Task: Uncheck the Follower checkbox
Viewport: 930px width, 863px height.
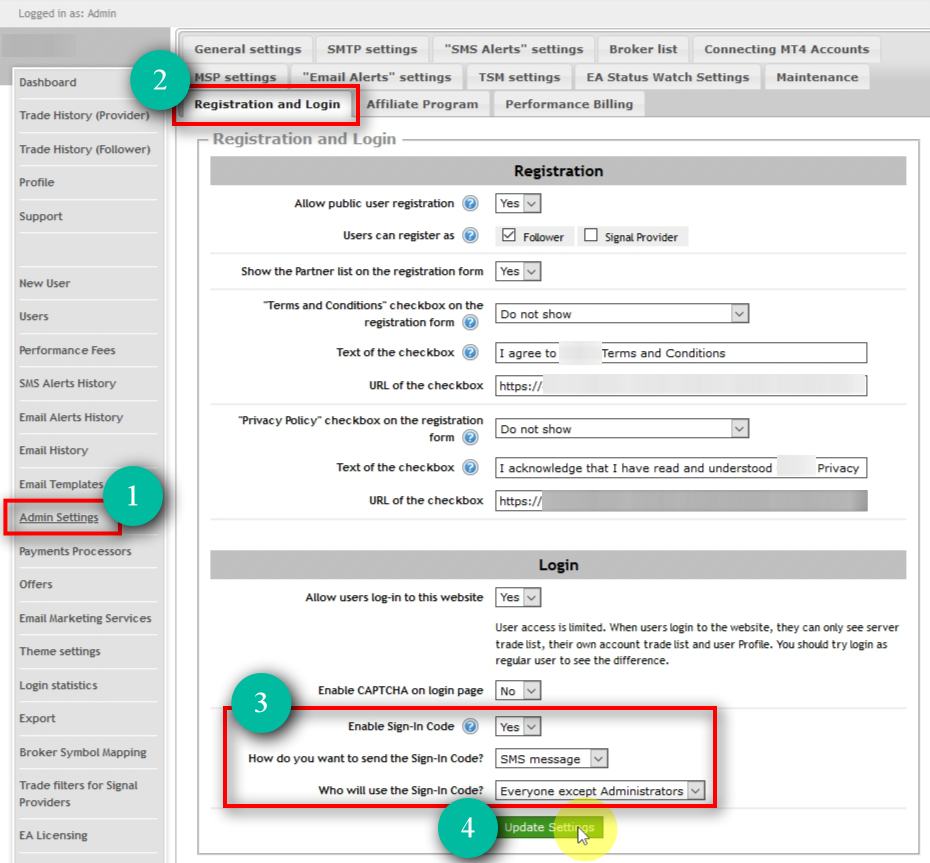Action: pos(509,236)
